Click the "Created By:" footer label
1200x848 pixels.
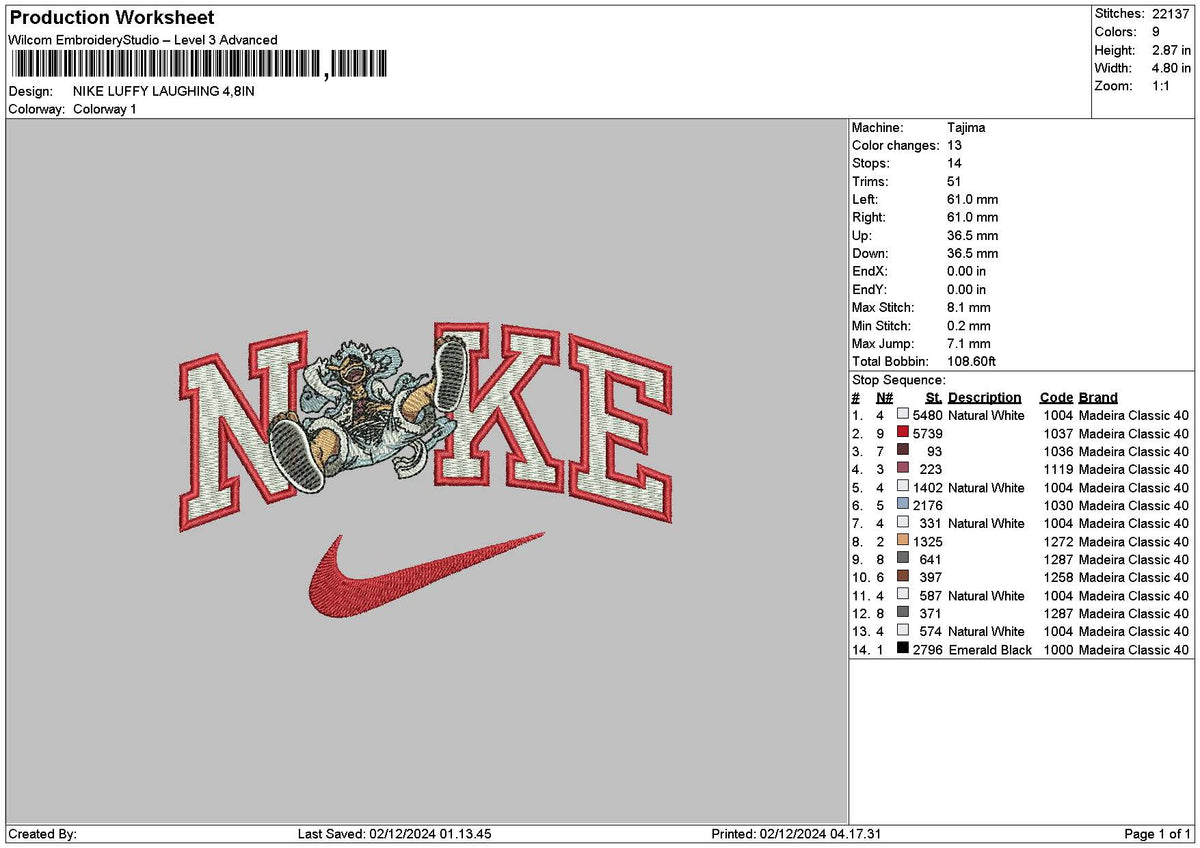(42, 834)
